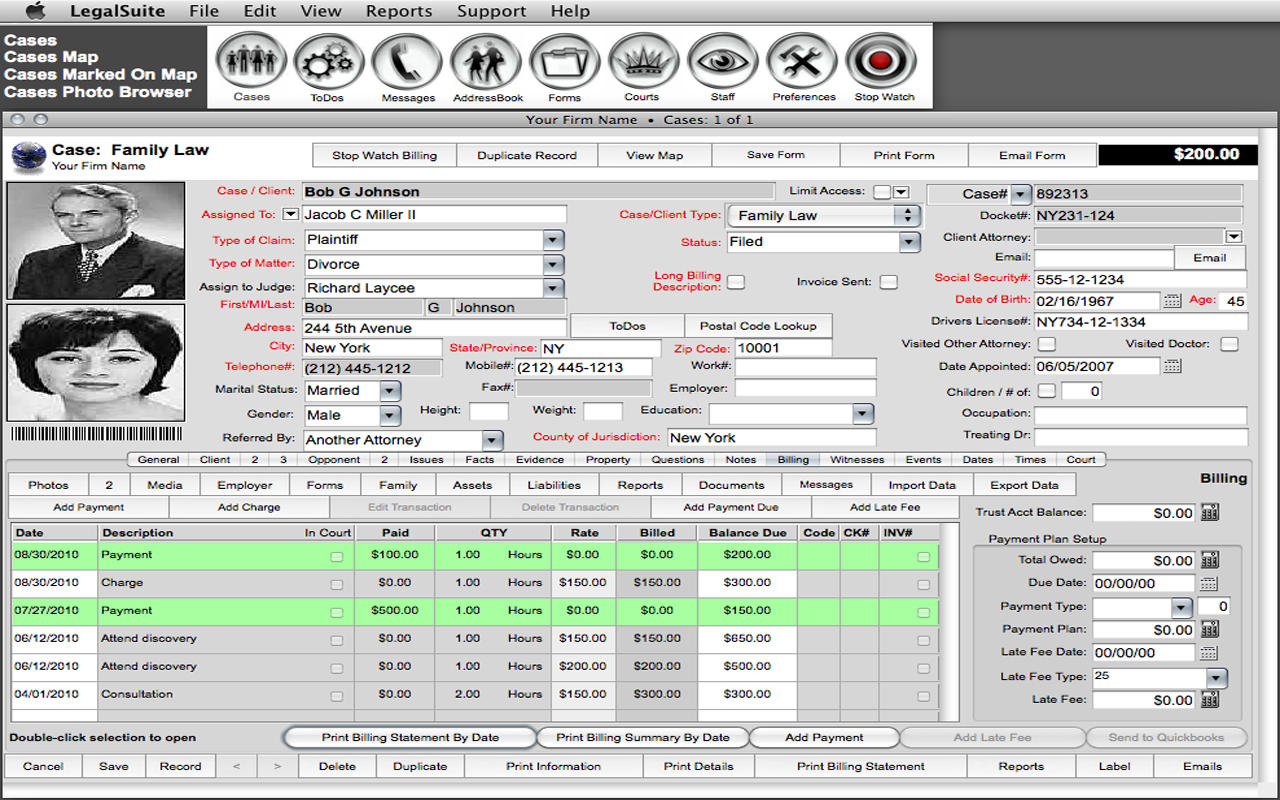Screen dimensions: 1280x800
Task: Check INV# box for 08/30/2010 Charge row
Action: point(923,584)
